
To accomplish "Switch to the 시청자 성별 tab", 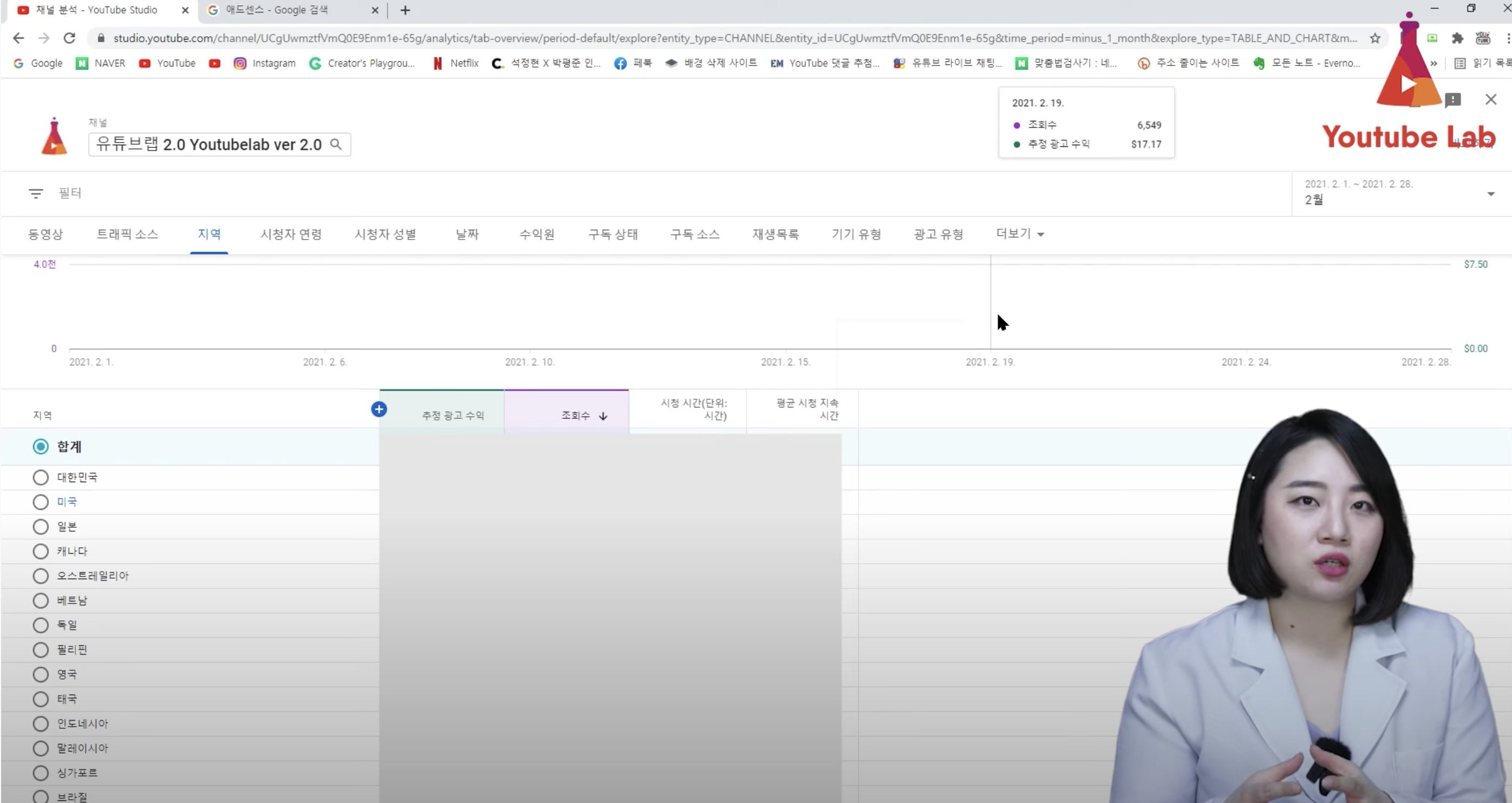I will [x=385, y=235].
